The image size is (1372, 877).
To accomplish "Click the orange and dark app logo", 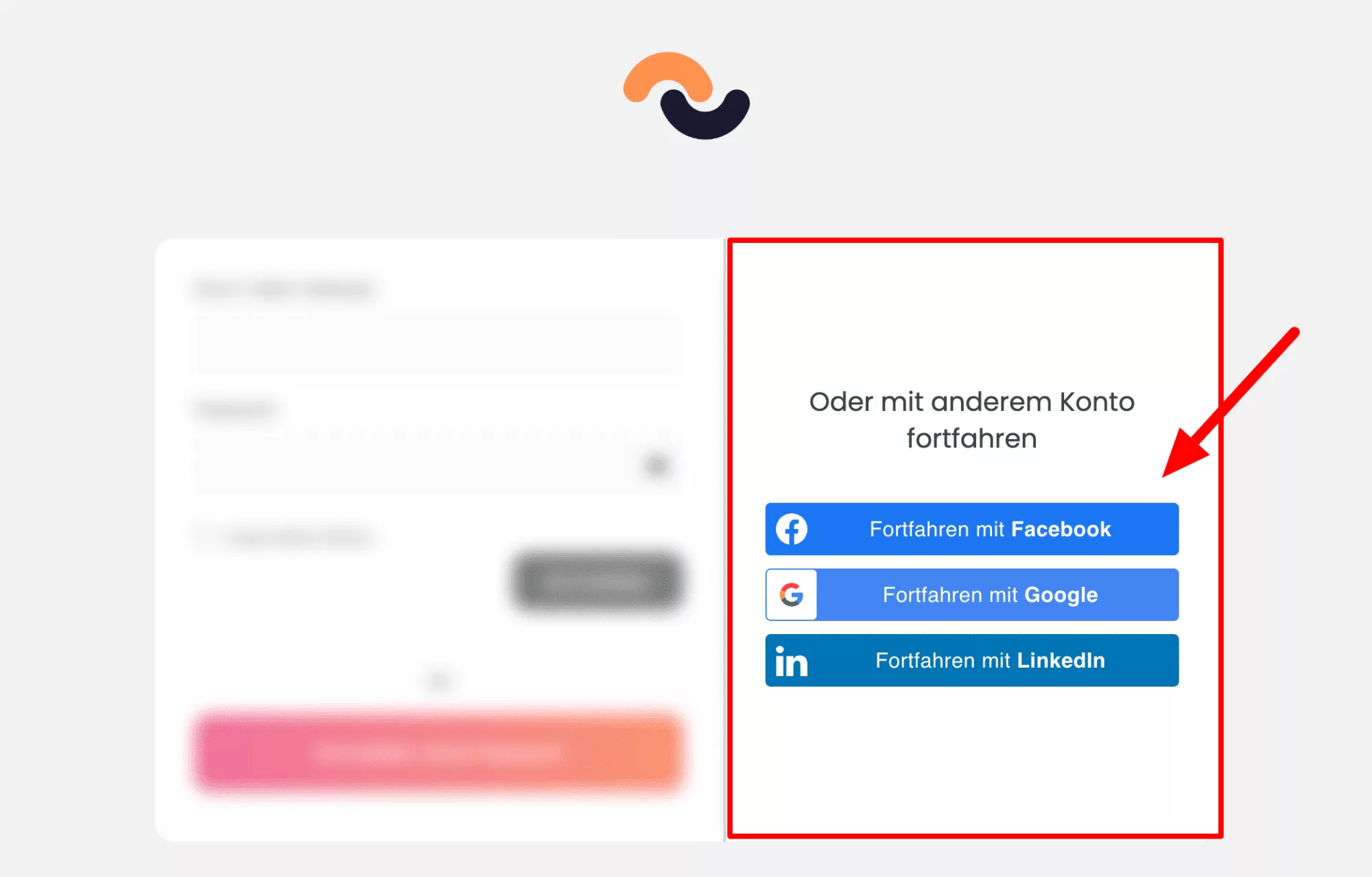I will [687, 95].
